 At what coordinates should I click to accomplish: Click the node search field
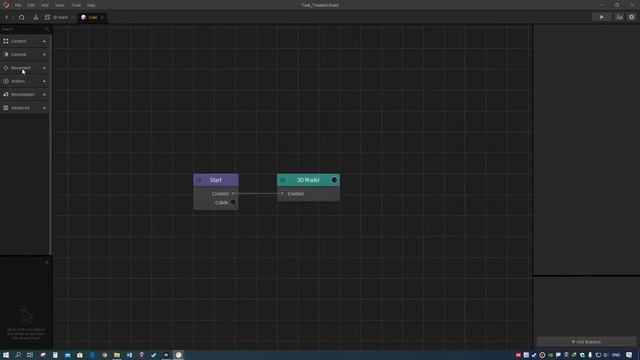24,29
